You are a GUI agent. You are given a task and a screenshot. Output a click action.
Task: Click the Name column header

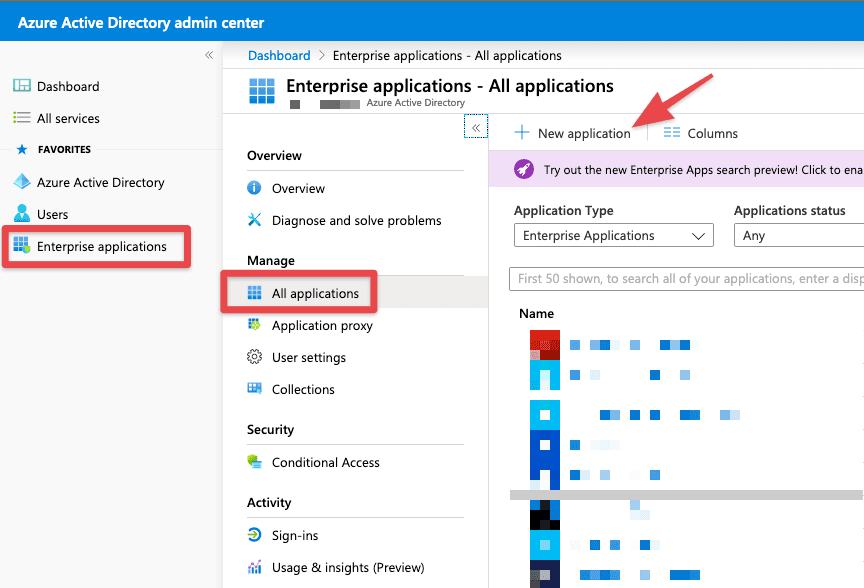536,313
